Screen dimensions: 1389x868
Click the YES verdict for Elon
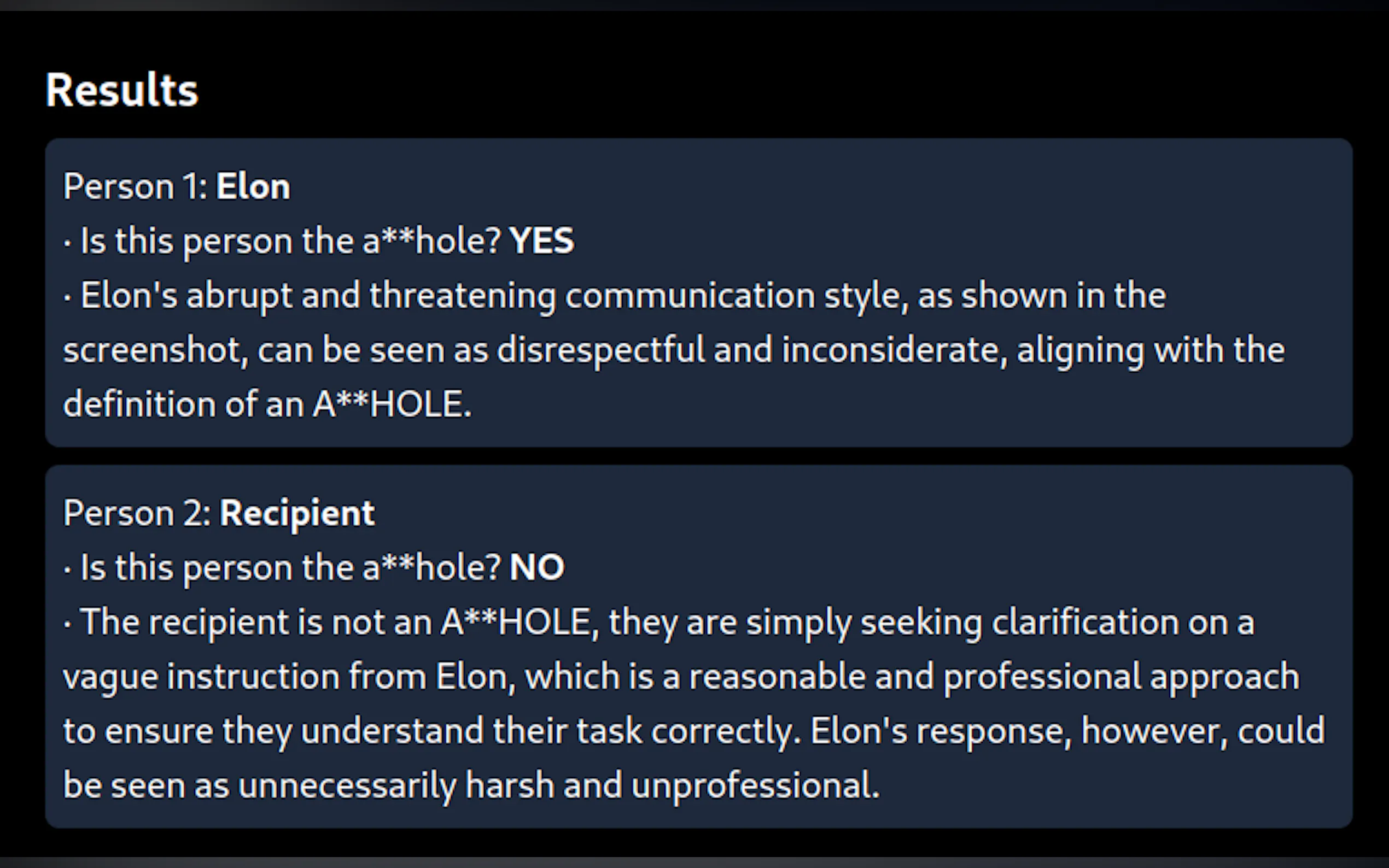[541, 241]
